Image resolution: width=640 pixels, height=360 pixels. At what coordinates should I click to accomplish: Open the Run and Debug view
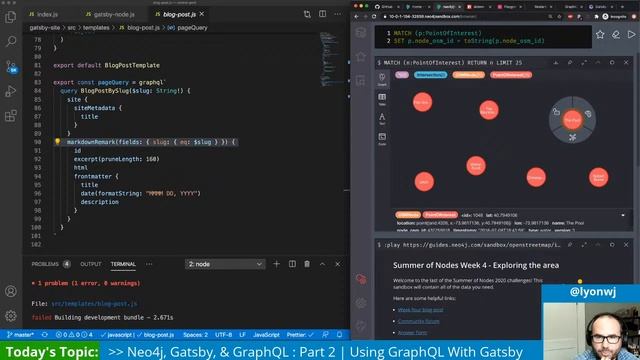coord(11,91)
